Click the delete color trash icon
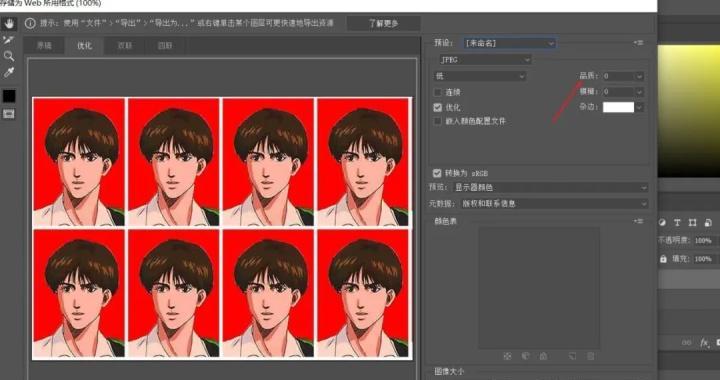This screenshot has width=720, height=380. pyautogui.click(x=591, y=356)
